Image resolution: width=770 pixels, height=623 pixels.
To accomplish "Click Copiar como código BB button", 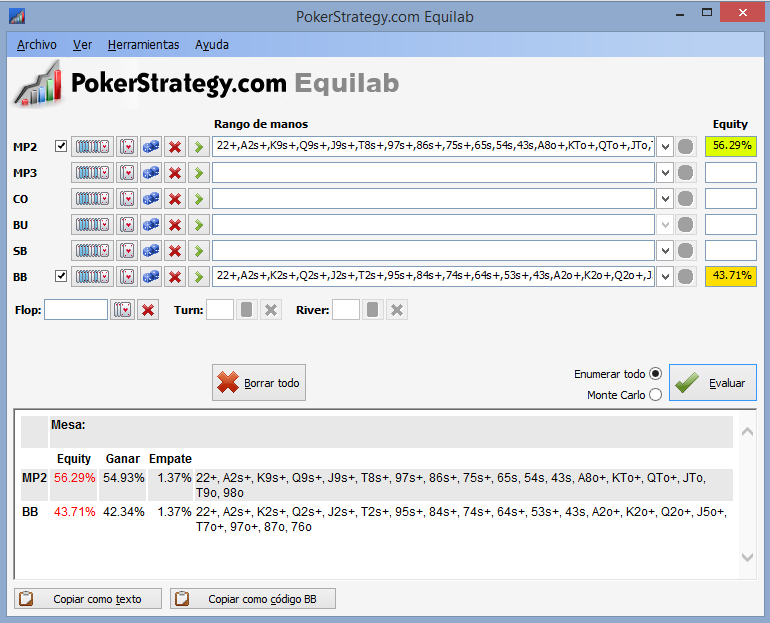I will tap(253, 598).
